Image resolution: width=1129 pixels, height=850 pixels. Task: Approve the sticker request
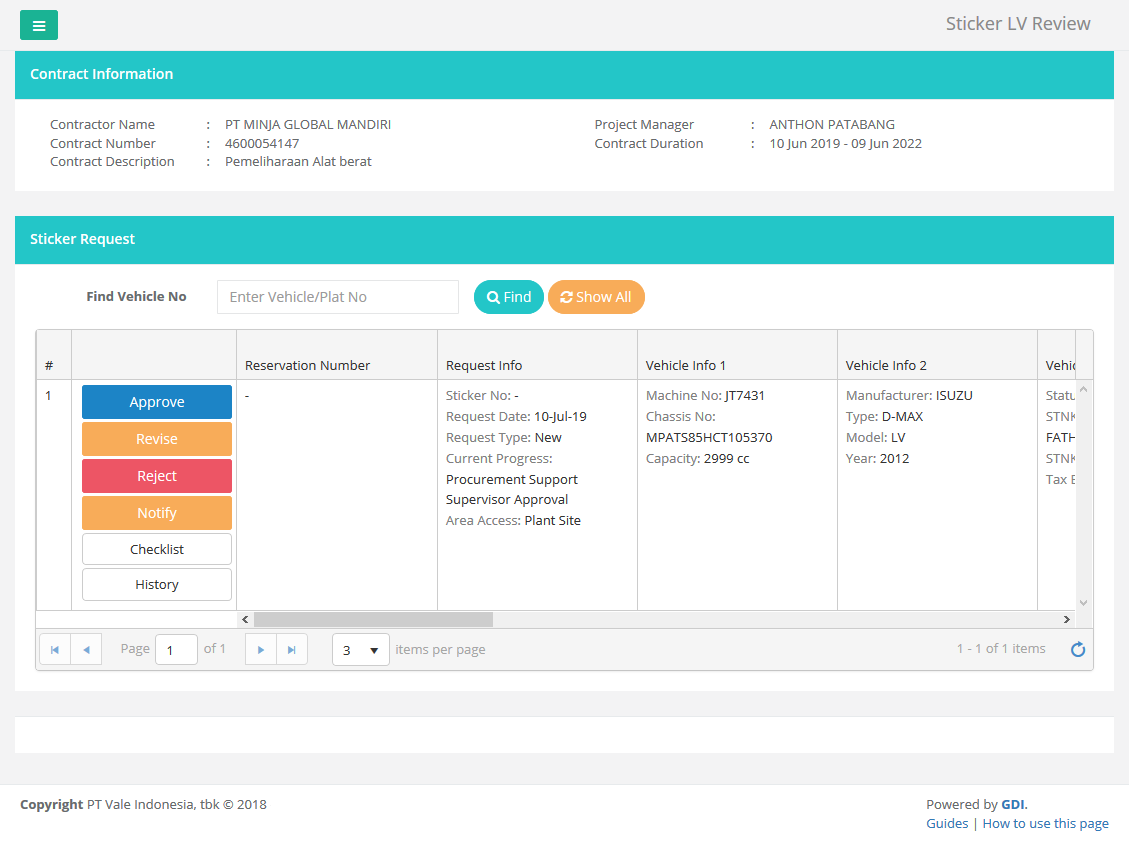coord(157,402)
